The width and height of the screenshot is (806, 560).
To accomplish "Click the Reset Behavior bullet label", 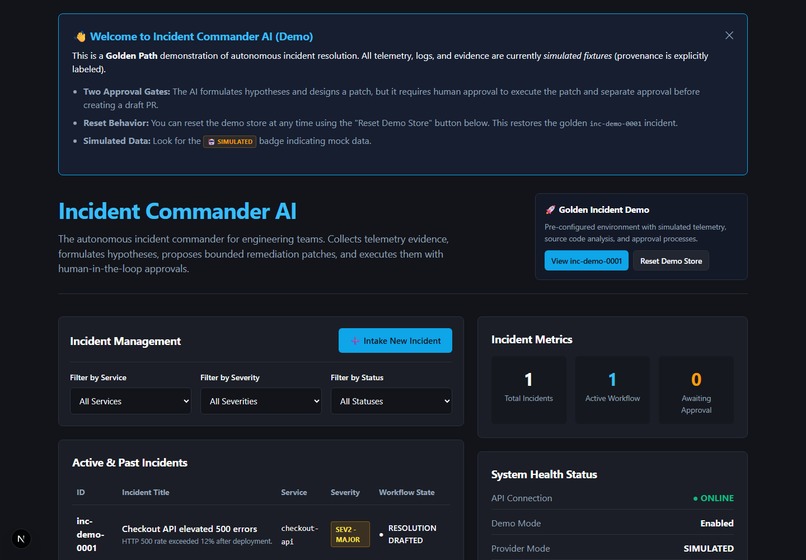I will [x=116, y=123].
